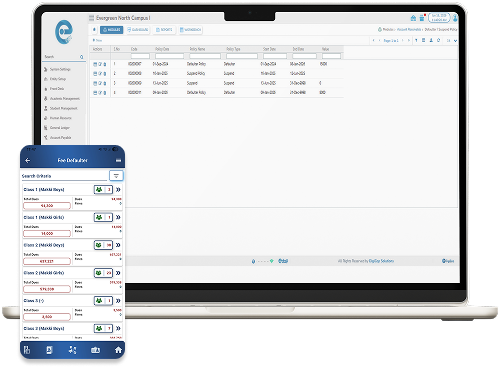Tap the menu icon right of Fee Defaulter title

[x=118, y=161]
